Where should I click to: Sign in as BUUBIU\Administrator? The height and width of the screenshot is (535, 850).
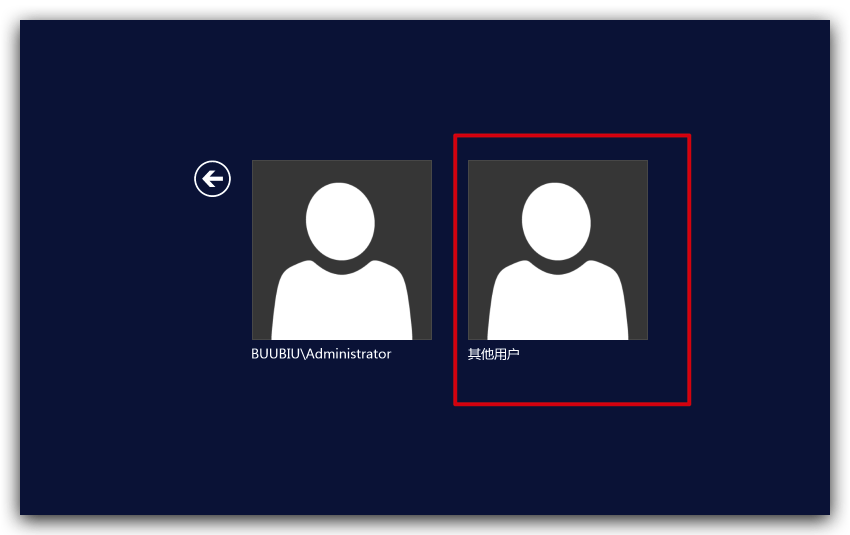[x=342, y=260]
